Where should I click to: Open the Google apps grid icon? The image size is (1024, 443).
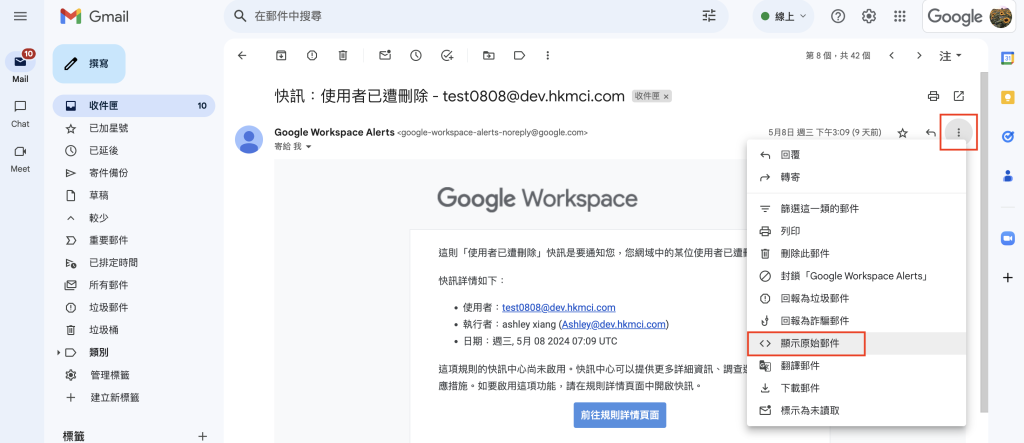click(x=899, y=16)
